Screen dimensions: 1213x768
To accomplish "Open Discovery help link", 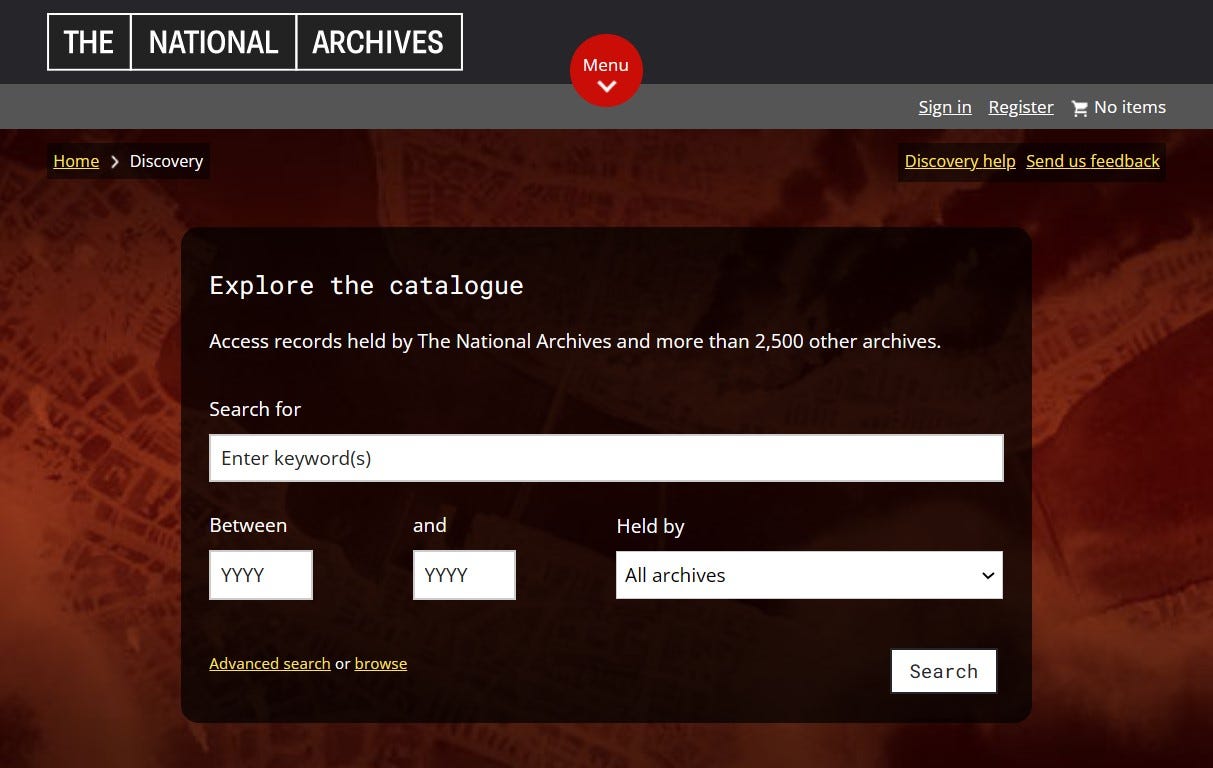I will point(960,161).
